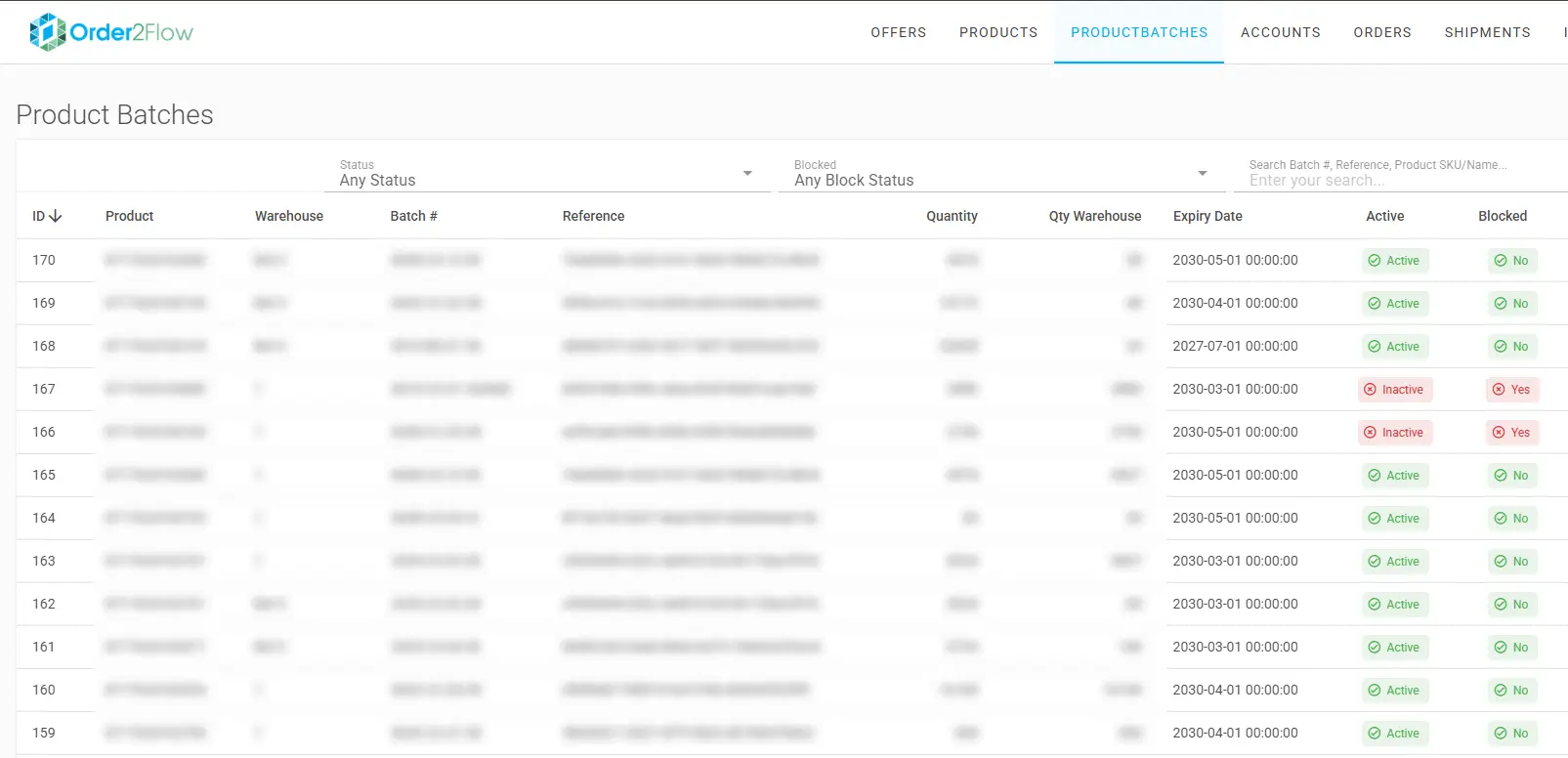
Task: Click the Active check icon for batch 159
Action: coord(1375,734)
